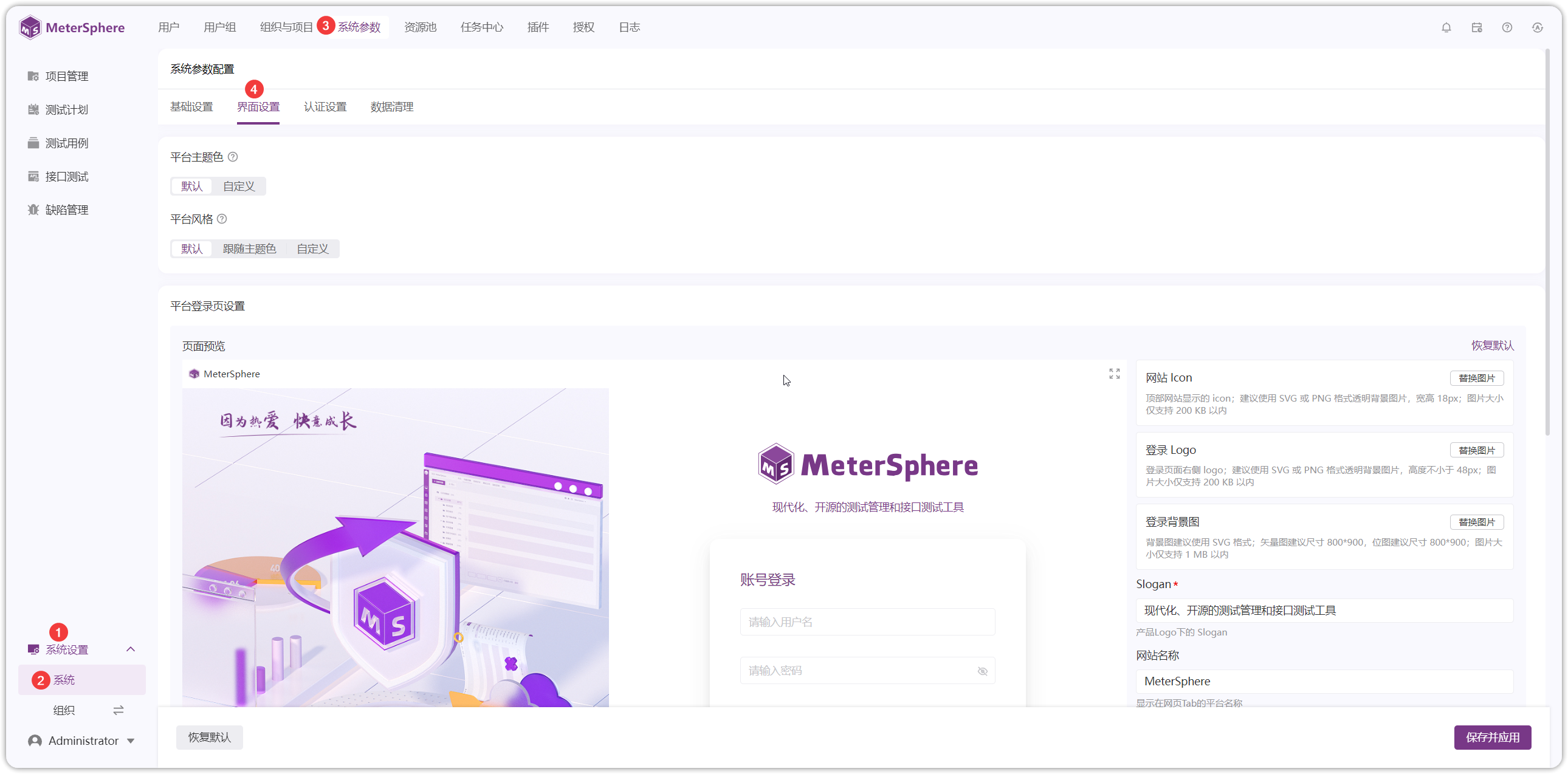Open the task center icon in top bar

click(x=1477, y=27)
